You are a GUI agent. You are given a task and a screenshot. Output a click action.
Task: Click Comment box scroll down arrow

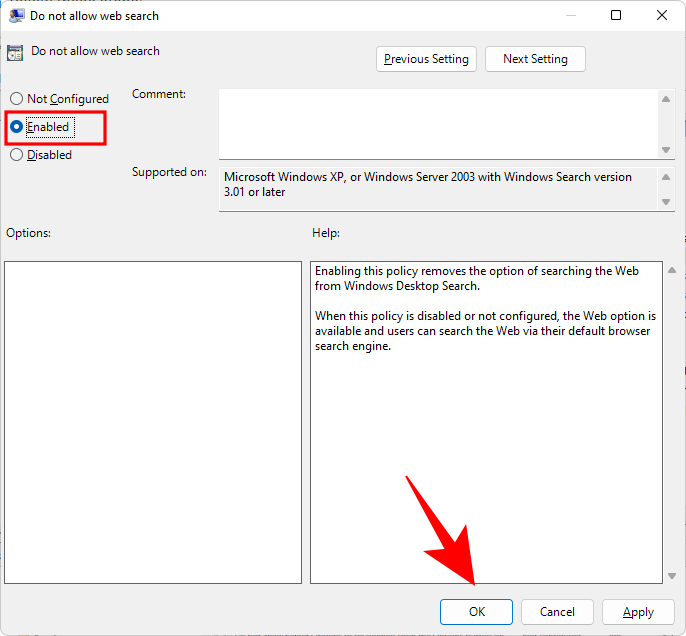(x=666, y=150)
